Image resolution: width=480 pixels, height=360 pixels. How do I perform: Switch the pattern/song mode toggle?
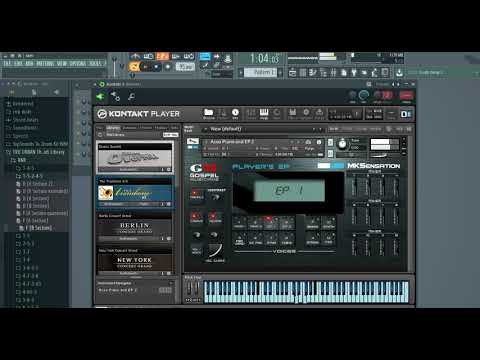(x=134, y=67)
